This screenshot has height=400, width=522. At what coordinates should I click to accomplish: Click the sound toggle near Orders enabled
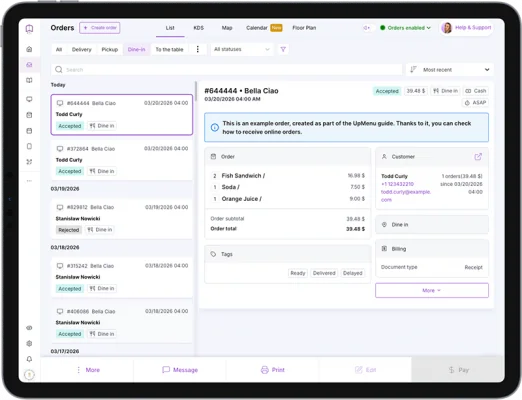click(367, 28)
